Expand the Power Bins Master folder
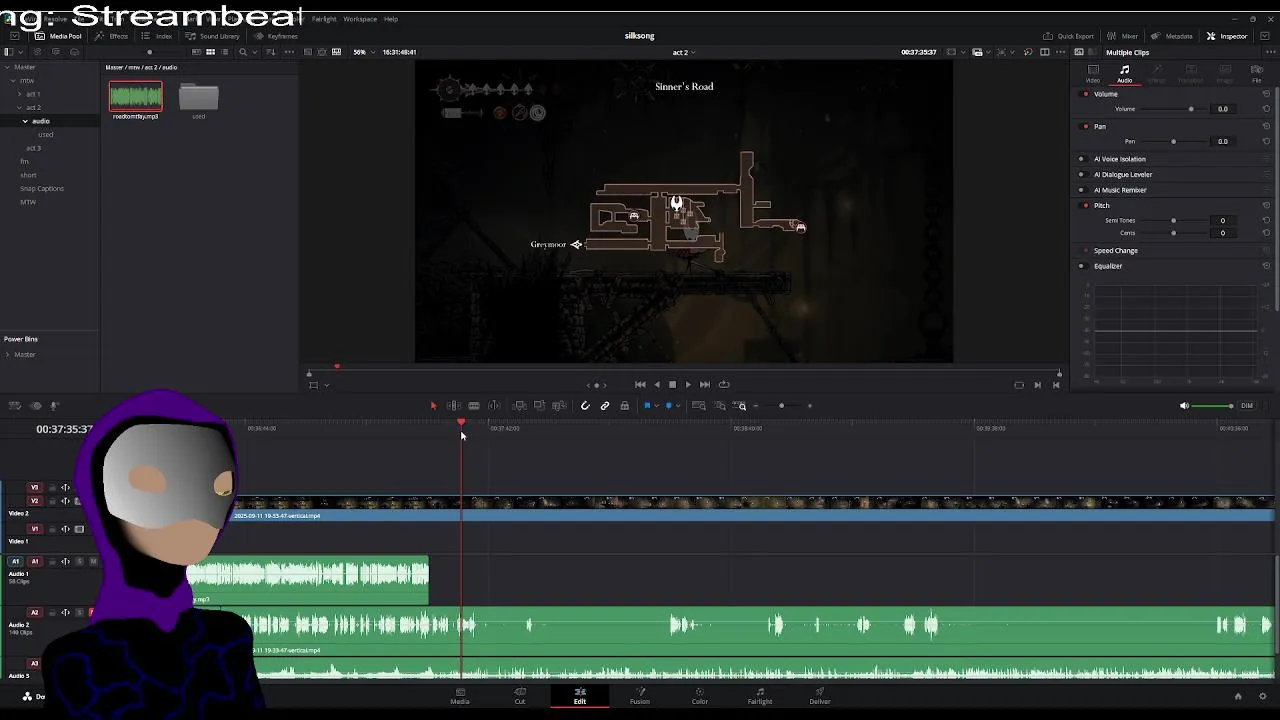Viewport: 1280px width, 720px height. pos(7,354)
